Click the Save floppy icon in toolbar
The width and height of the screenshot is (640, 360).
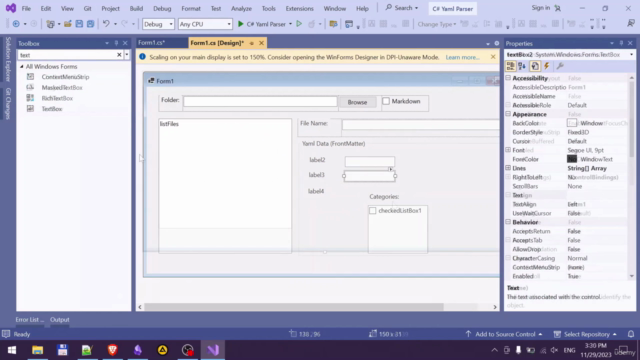point(79,24)
